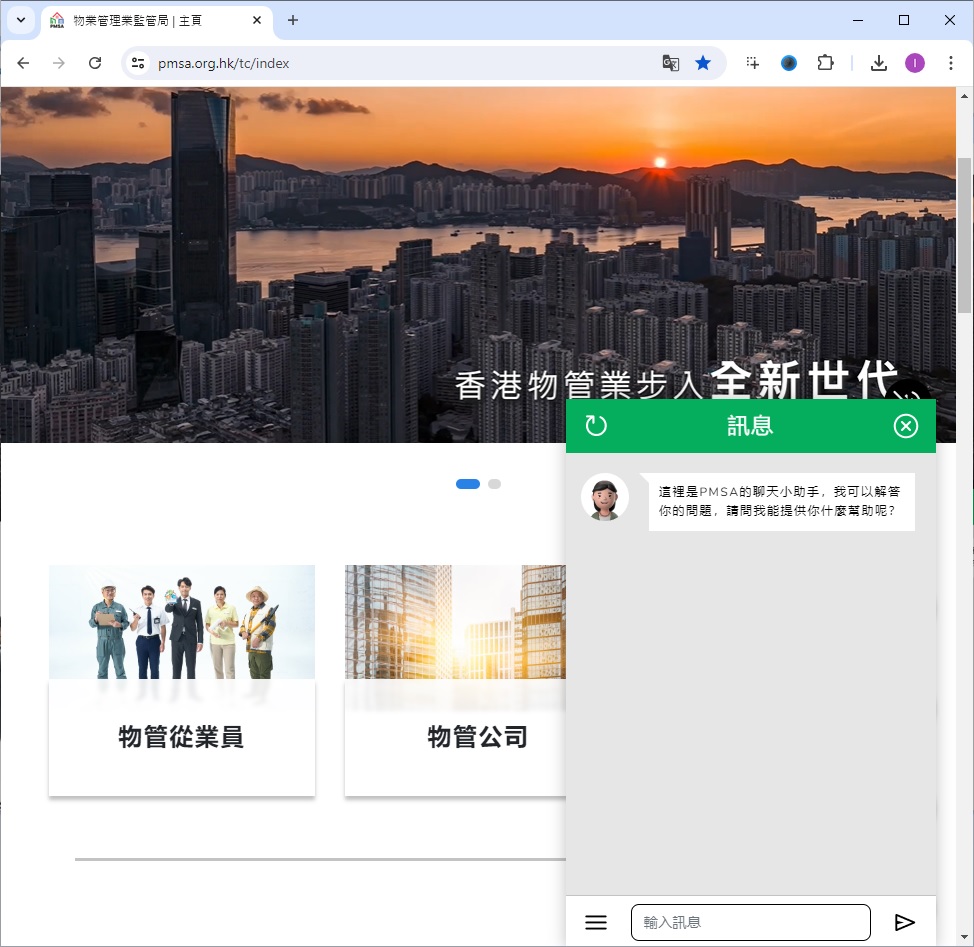Open the 物管從業員 card
This screenshot has height=947, width=974.
182,680
